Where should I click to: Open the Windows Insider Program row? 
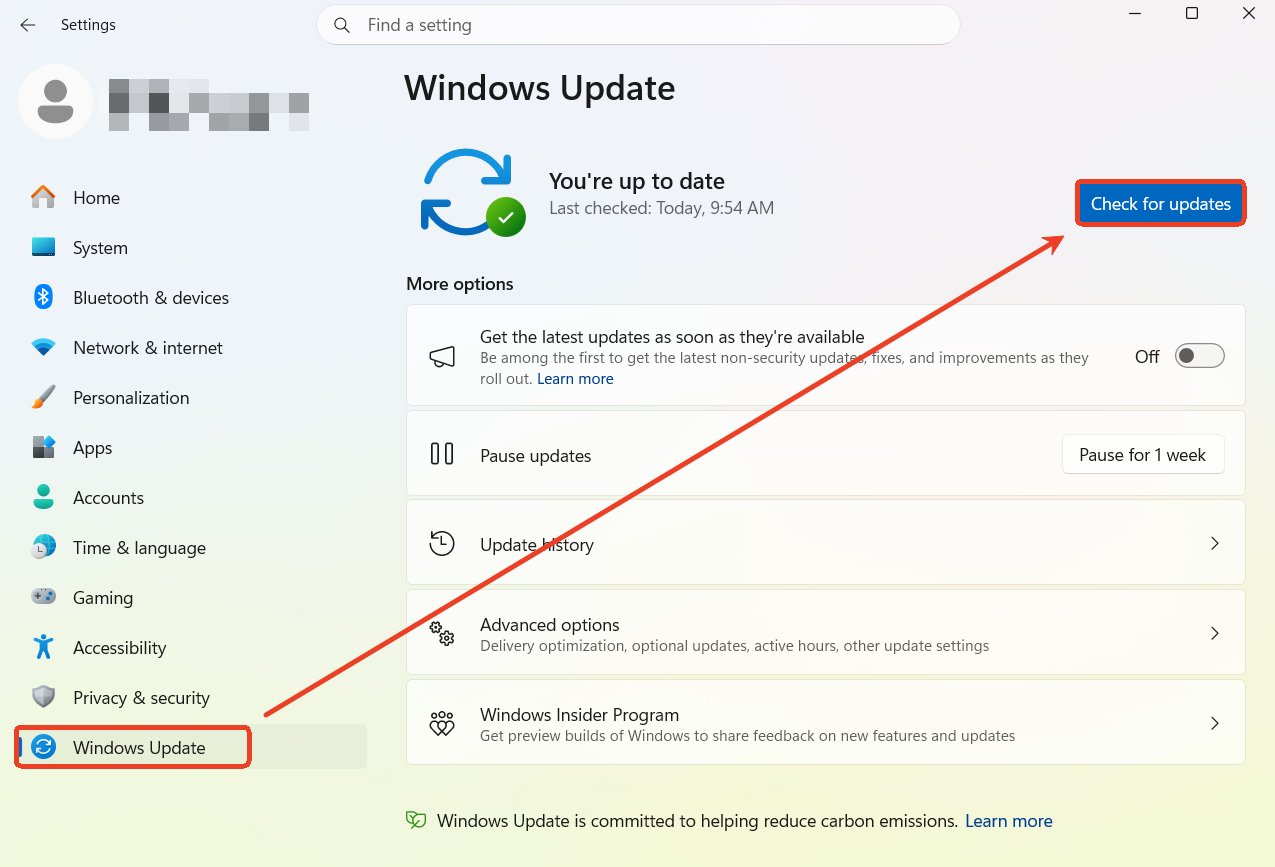826,723
